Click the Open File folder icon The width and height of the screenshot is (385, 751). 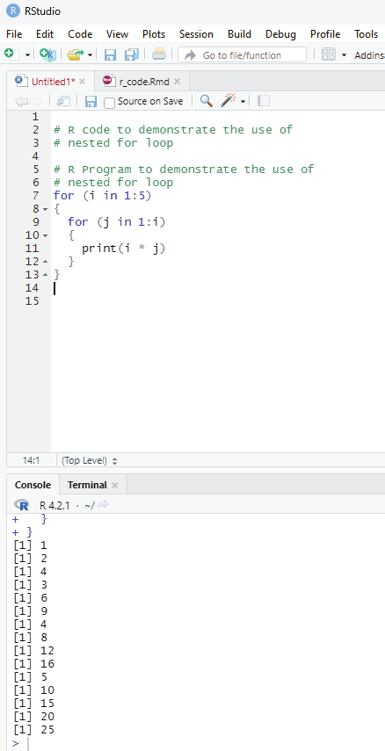pyautogui.click(x=75, y=55)
